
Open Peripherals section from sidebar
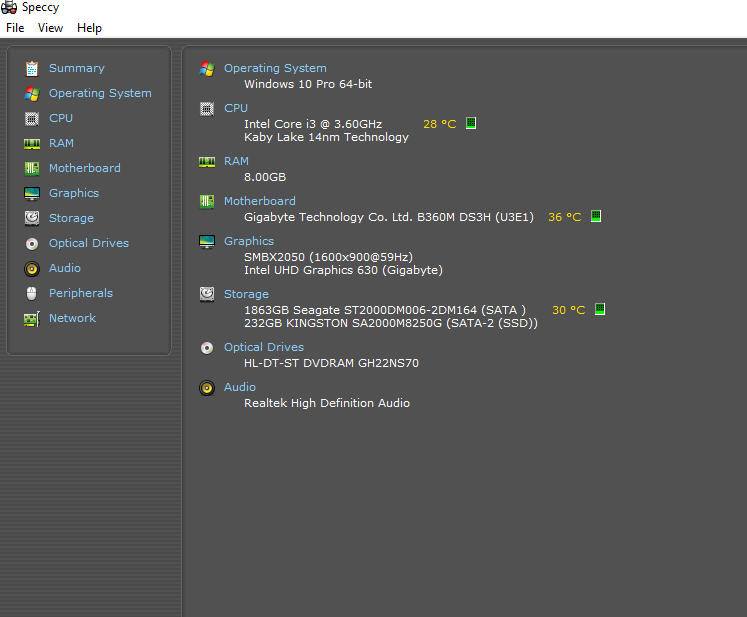pyautogui.click(x=81, y=293)
